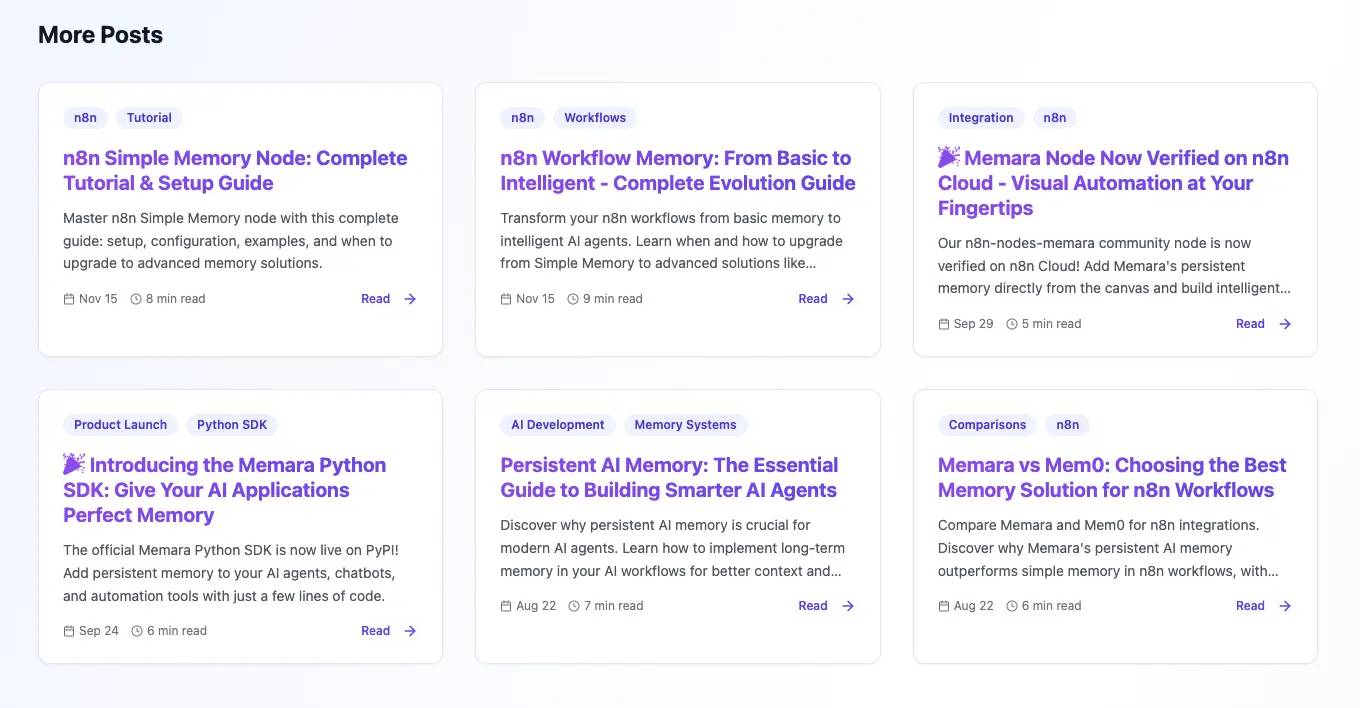Click 'Sep 24' date text
The height and width of the screenshot is (708, 1360).
[99, 631]
